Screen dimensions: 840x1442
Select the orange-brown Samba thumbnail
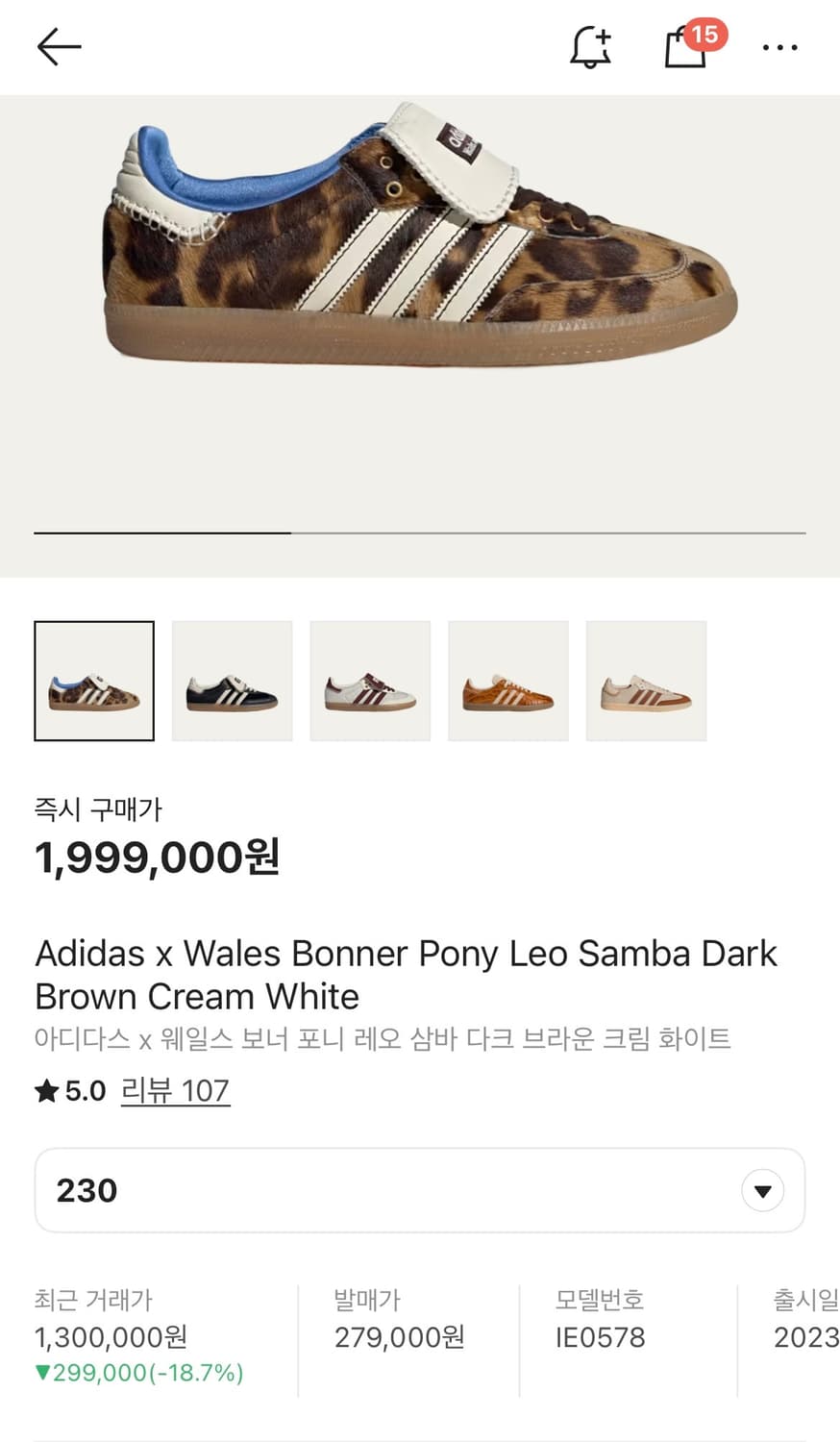[508, 681]
